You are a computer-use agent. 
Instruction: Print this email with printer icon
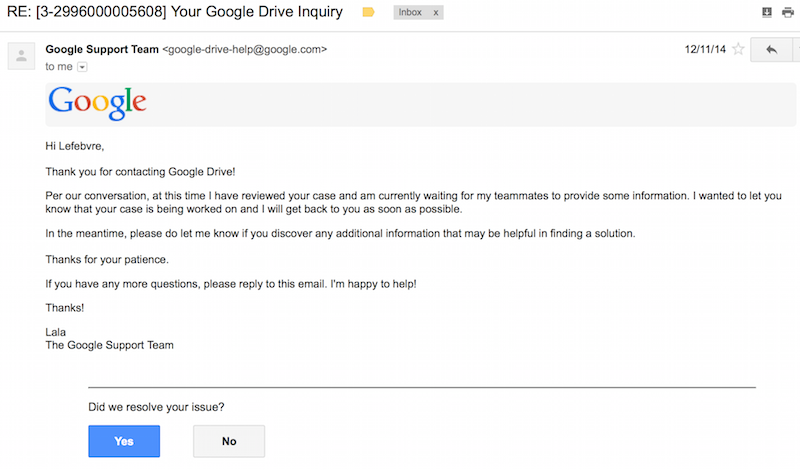788,12
